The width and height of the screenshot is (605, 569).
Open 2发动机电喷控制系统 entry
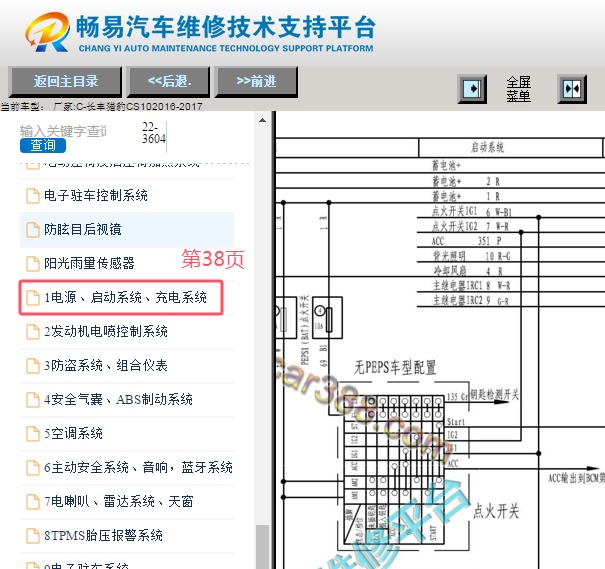(x=106, y=331)
